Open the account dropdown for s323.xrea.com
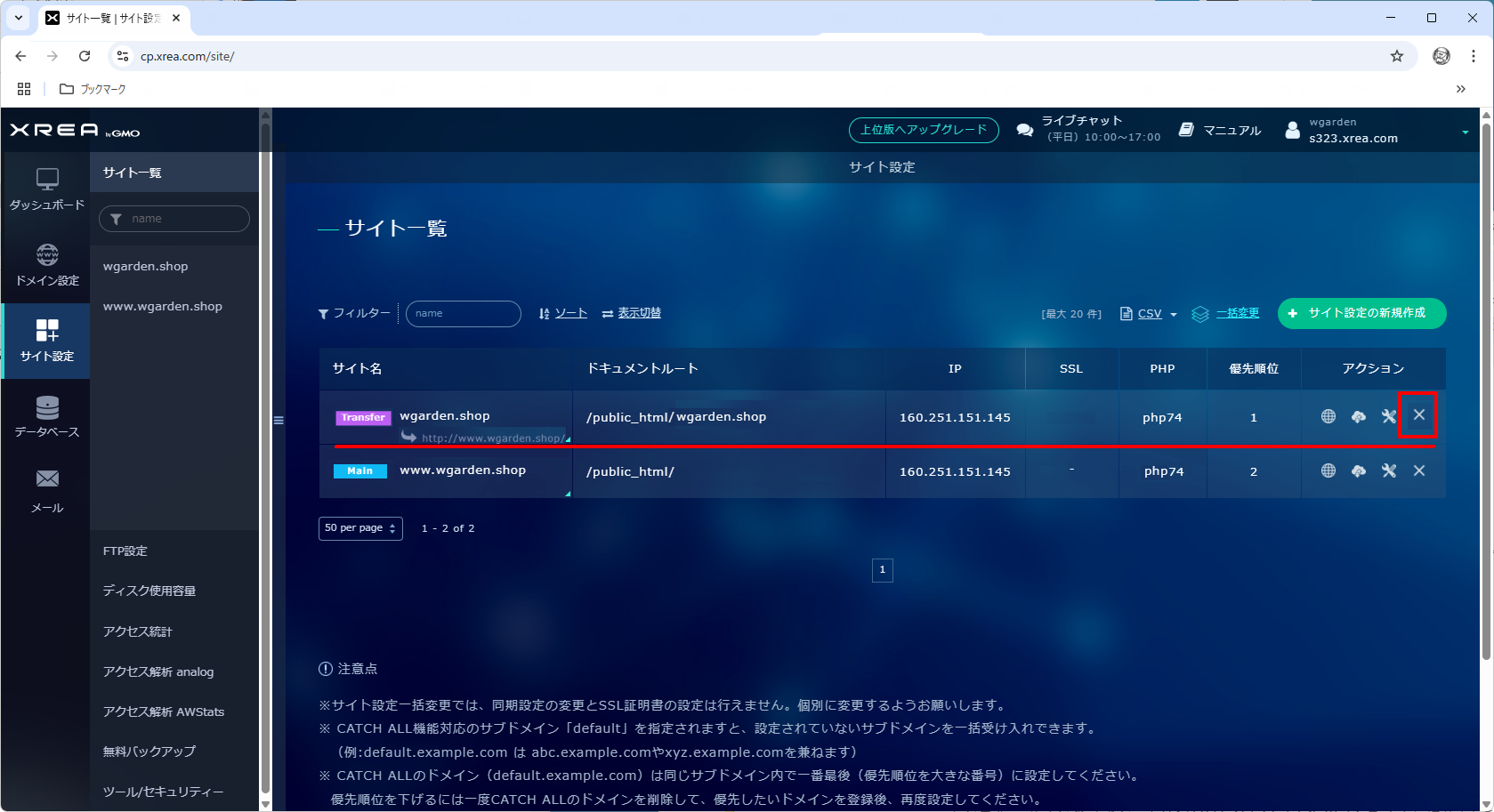This screenshot has height=812, width=1494. [x=1465, y=131]
